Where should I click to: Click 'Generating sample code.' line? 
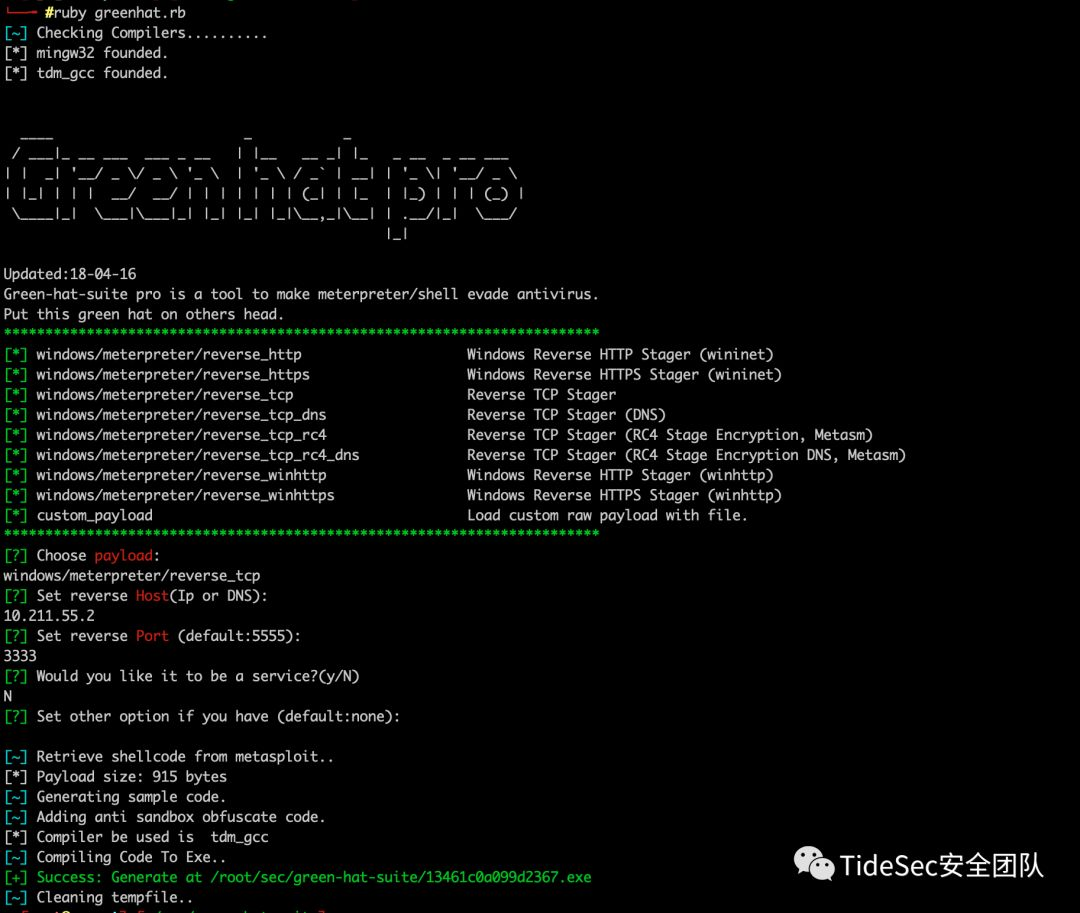pyautogui.click(x=131, y=796)
